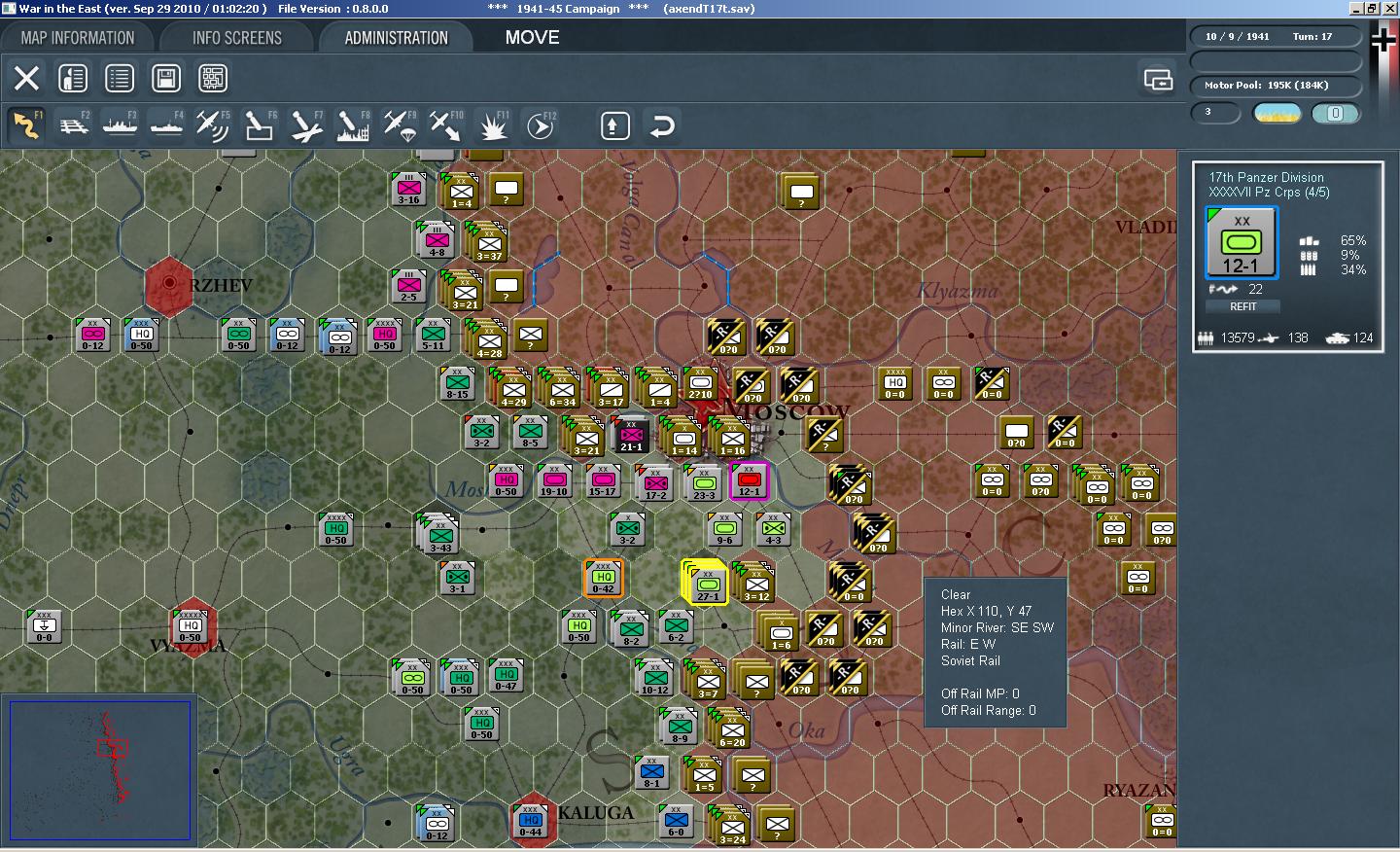The image size is (1400, 852).
Task: Select the HQ 0-50 on Vyazma
Action: pyautogui.click(x=191, y=626)
